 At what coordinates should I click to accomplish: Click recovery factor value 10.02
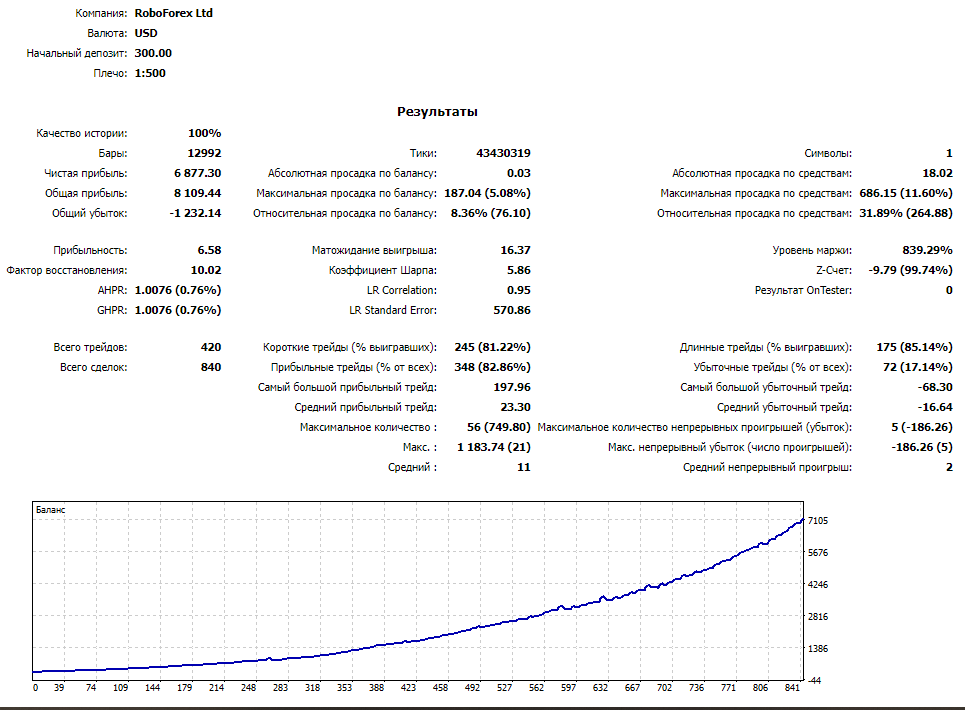[206, 270]
